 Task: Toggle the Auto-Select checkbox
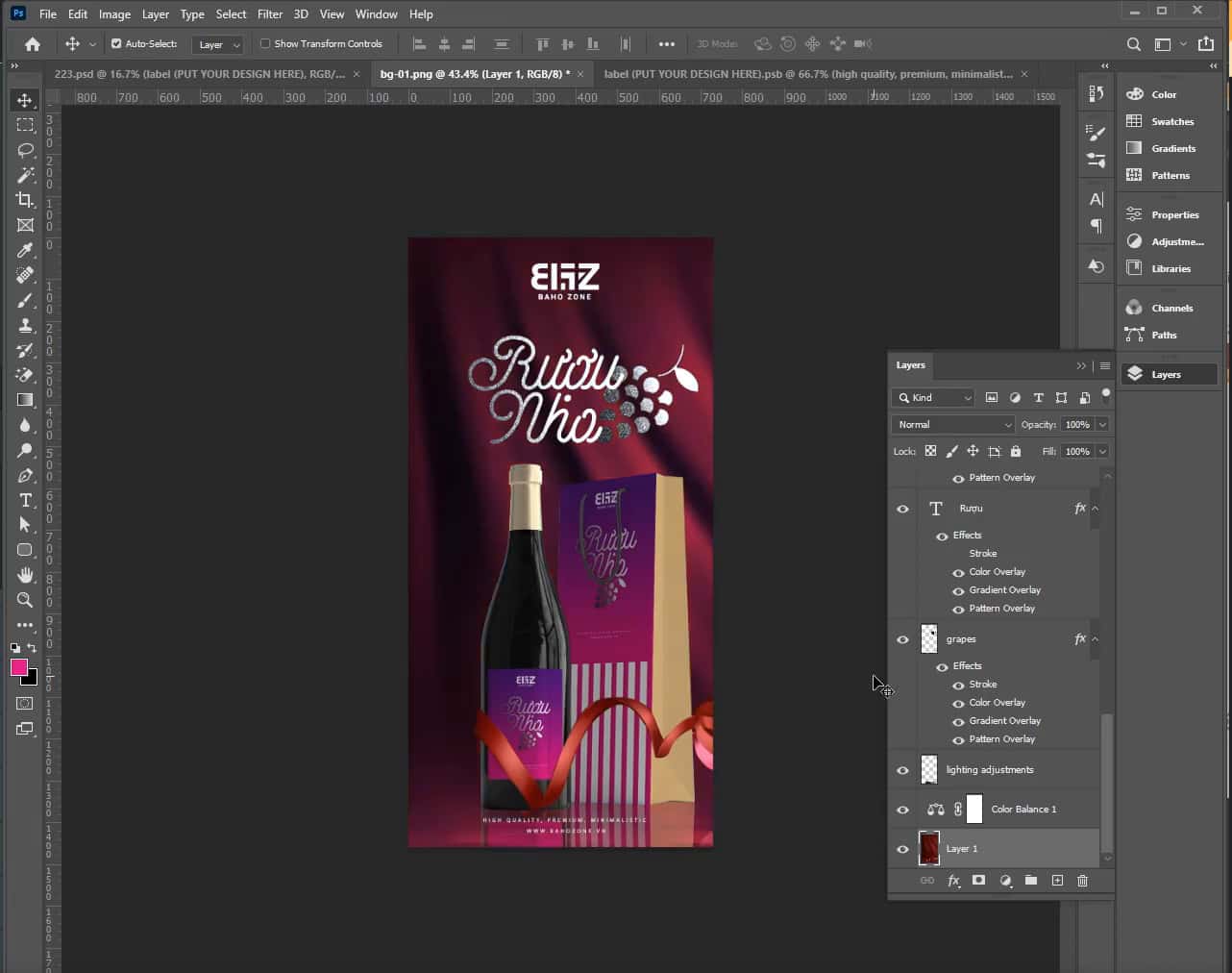[116, 43]
